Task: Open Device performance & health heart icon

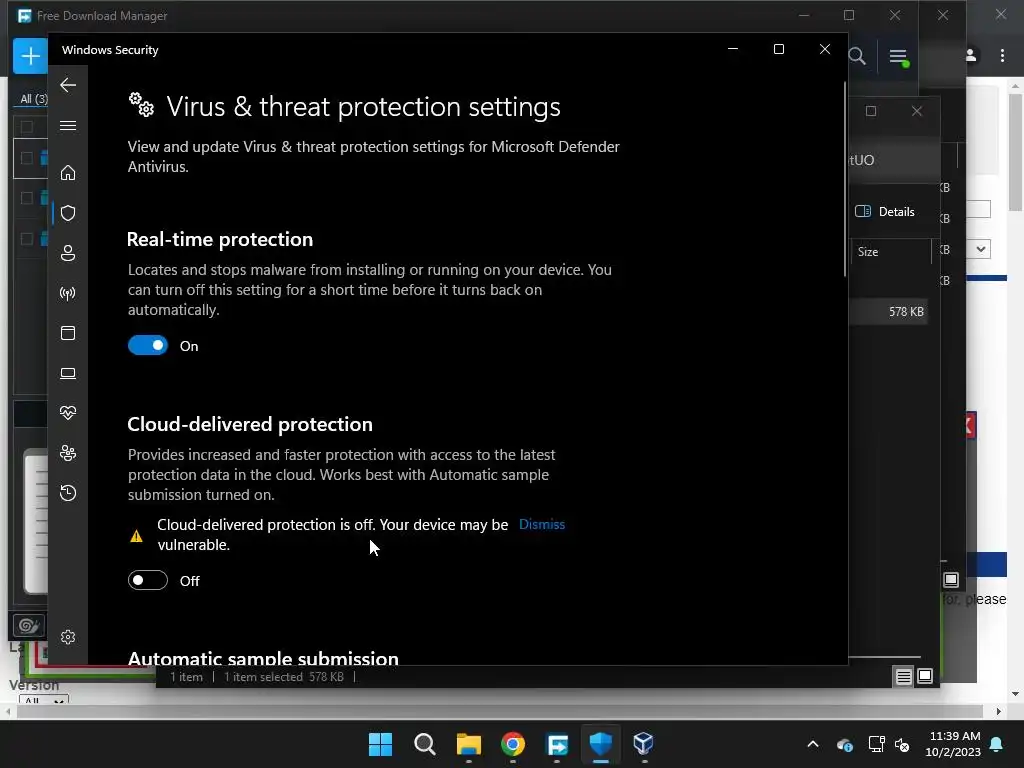Action: [68, 413]
